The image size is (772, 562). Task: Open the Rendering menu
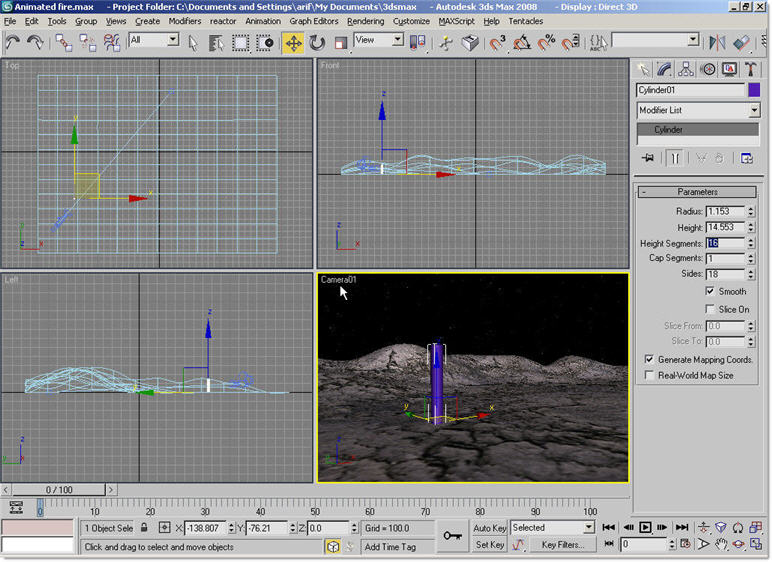click(365, 21)
